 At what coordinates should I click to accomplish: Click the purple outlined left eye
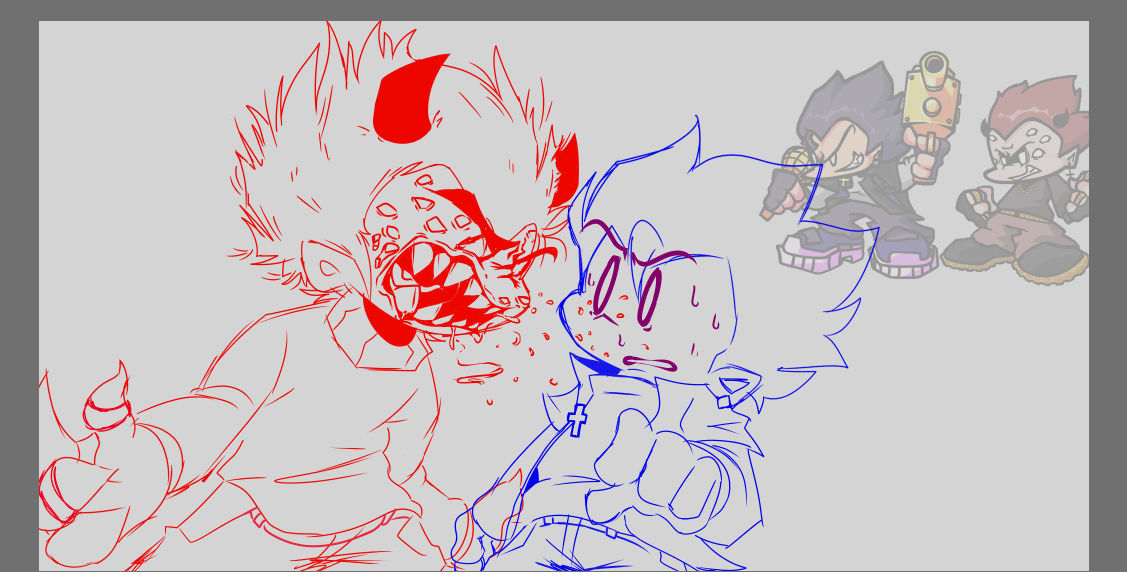606,286
